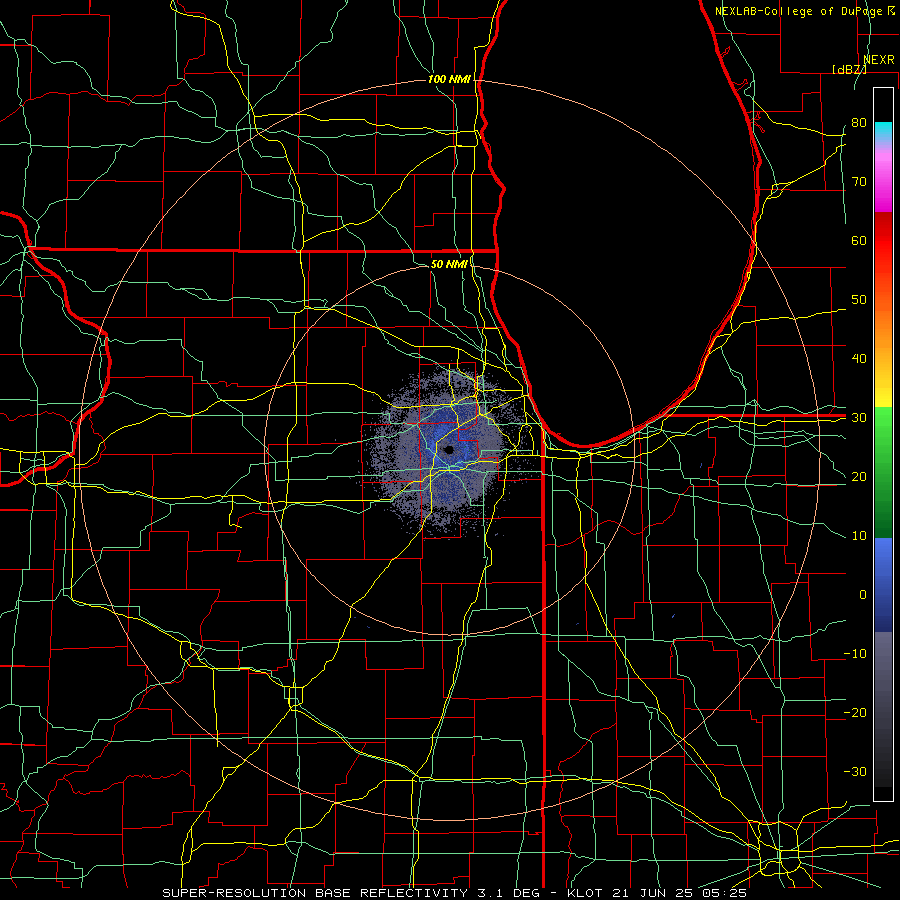
Task: Select the -20 value on the dBZ scale
Action: point(855,713)
